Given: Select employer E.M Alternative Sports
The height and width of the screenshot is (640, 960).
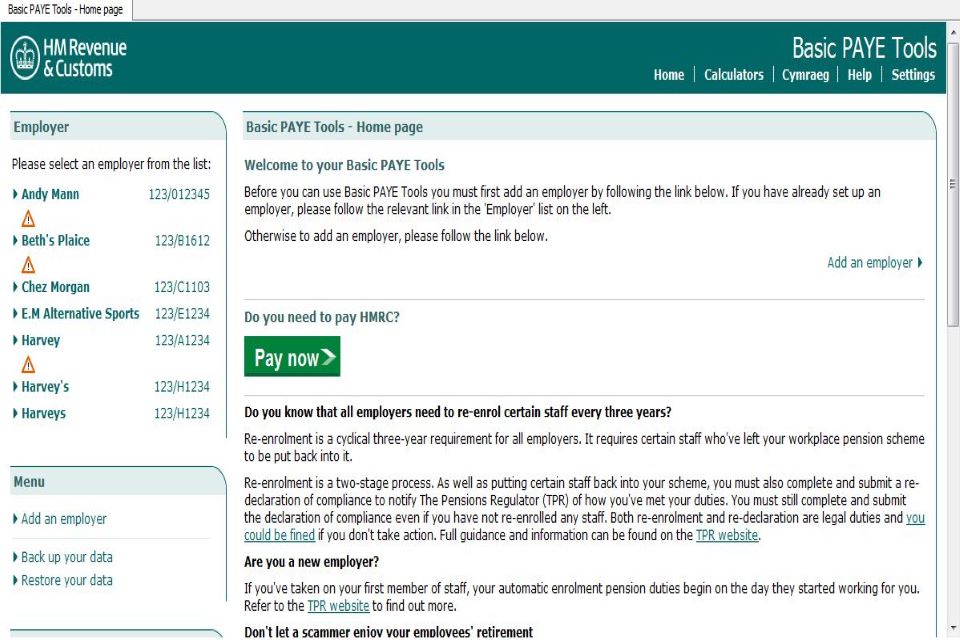Looking at the screenshot, I should tap(80, 314).
